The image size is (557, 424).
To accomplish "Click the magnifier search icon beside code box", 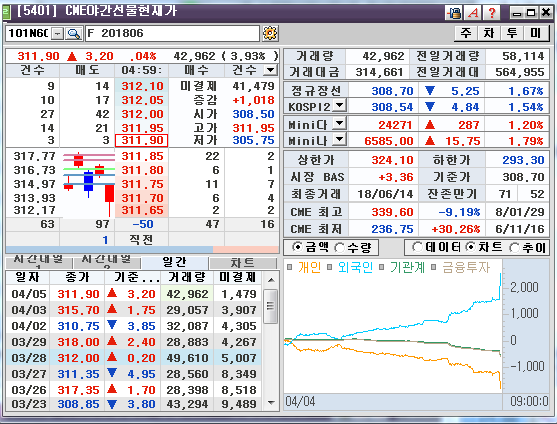I will pos(74,34).
